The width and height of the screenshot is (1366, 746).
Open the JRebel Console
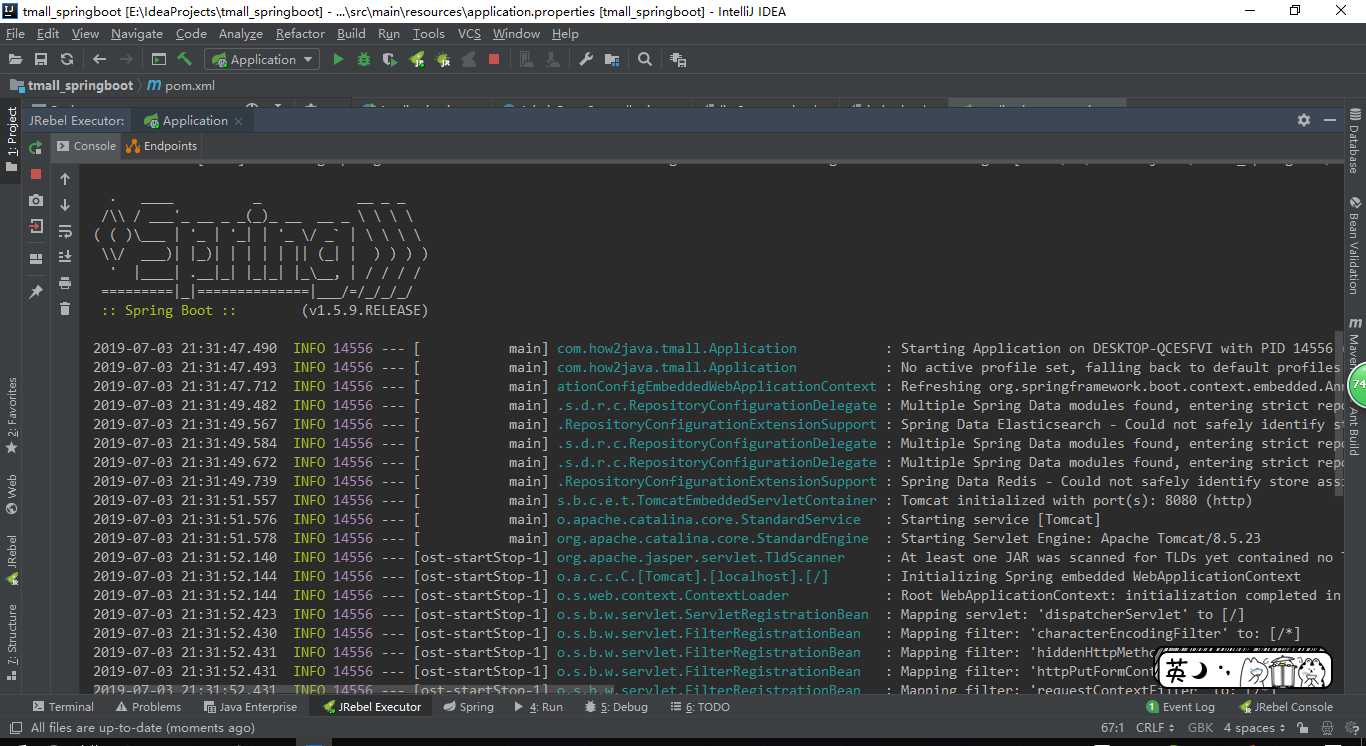[1286, 707]
